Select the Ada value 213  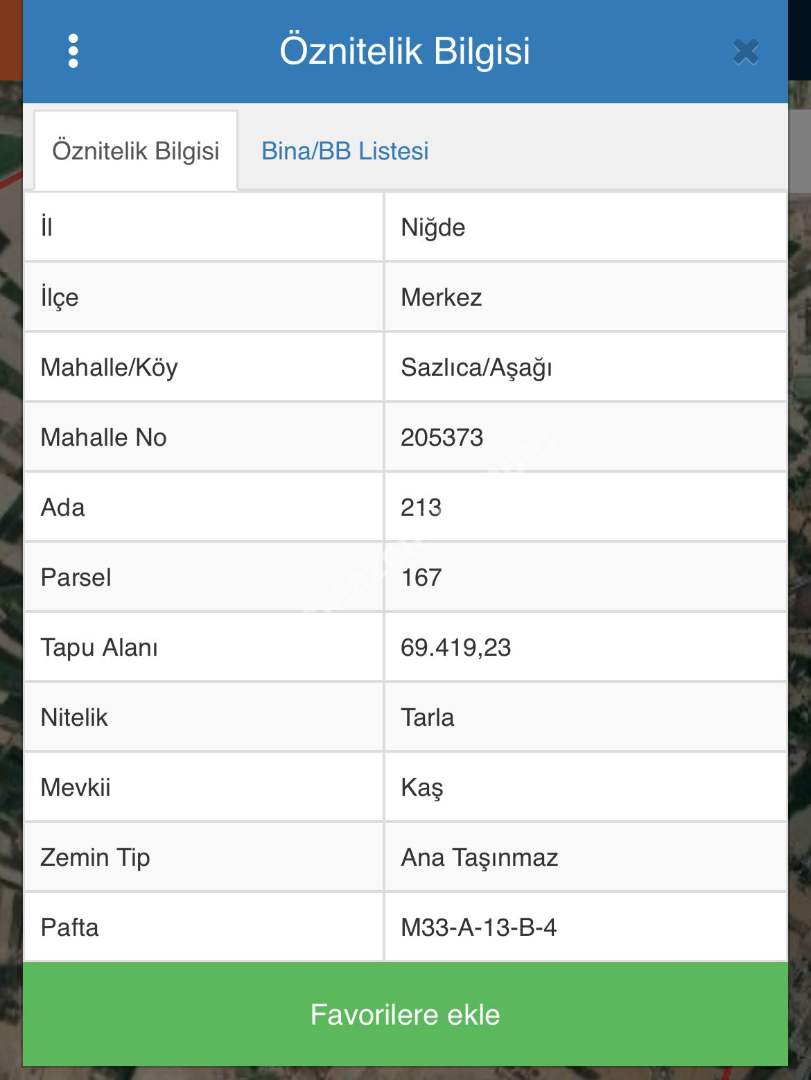[x=421, y=508]
